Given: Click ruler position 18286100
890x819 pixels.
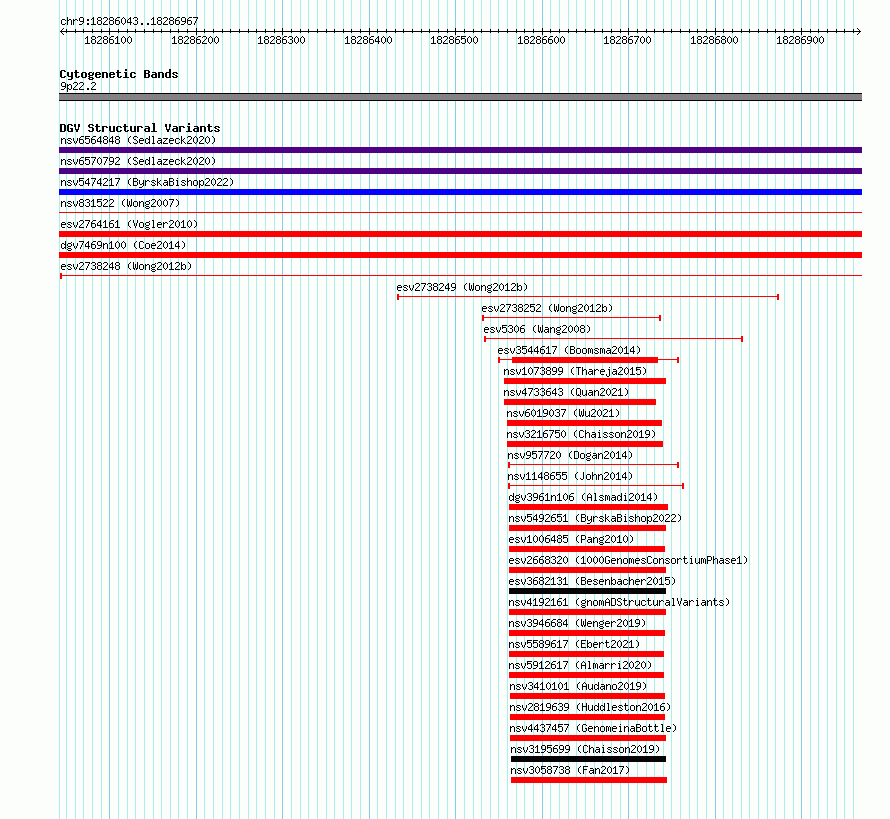Looking at the screenshot, I should point(108,40).
